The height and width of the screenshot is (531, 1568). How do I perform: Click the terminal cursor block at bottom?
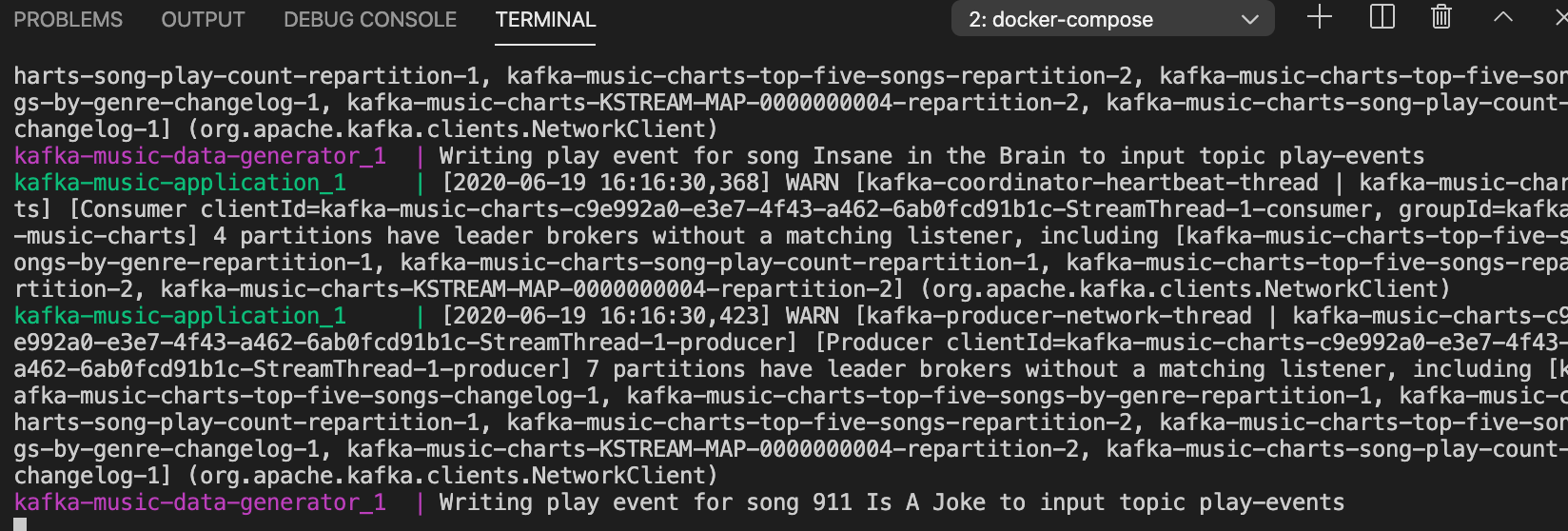pos(20,524)
